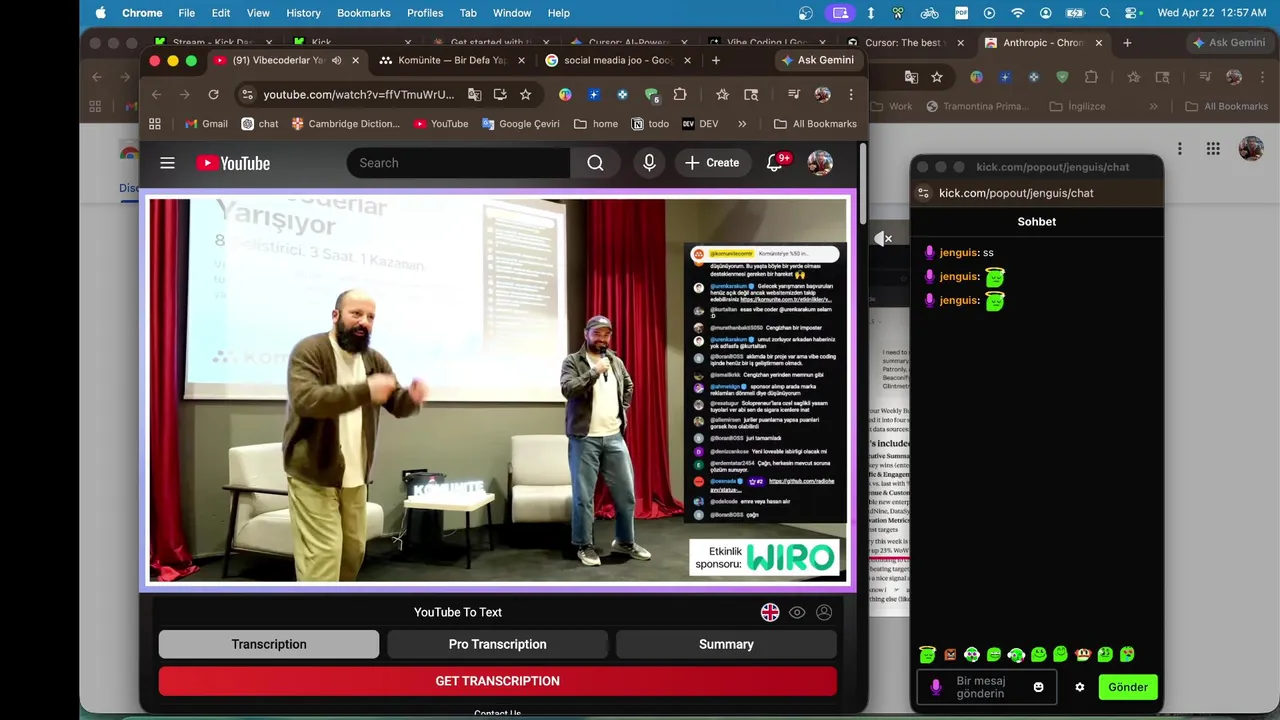
Task: Expand hidden bookmarks chevron in front Chrome
Action: click(742, 124)
